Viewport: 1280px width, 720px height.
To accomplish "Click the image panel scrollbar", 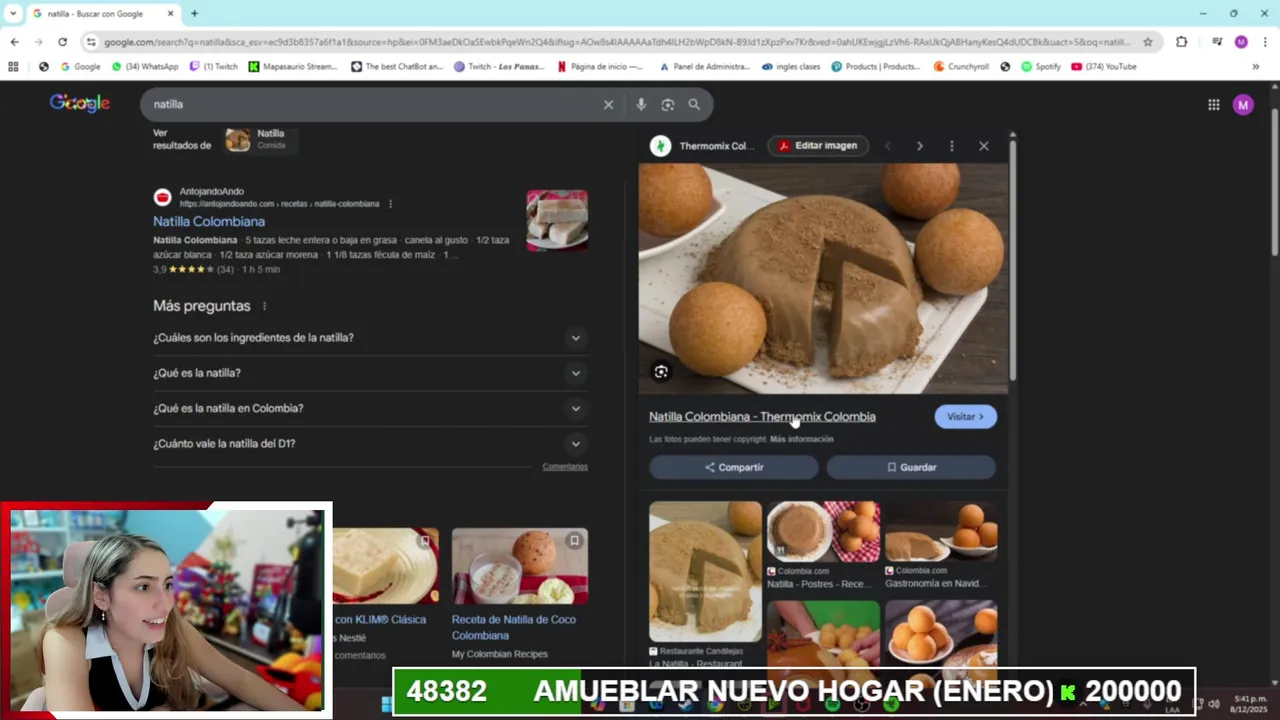I will (x=1013, y=260).
